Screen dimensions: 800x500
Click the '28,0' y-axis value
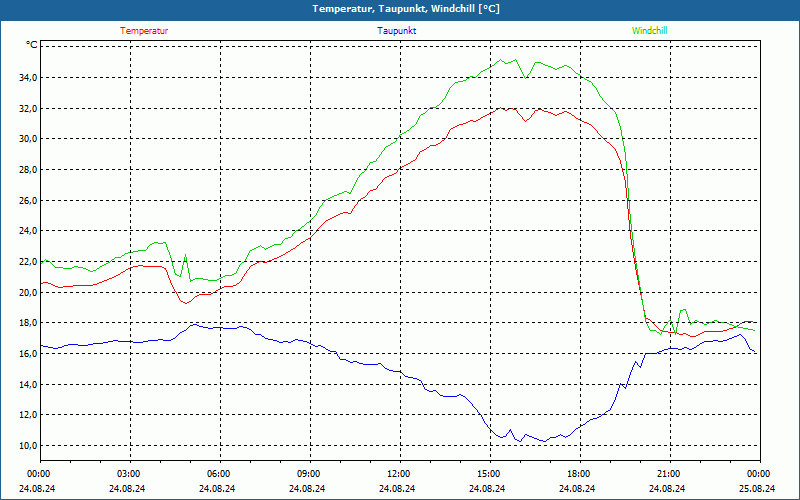pyautogui.click(x=28, y=169)
